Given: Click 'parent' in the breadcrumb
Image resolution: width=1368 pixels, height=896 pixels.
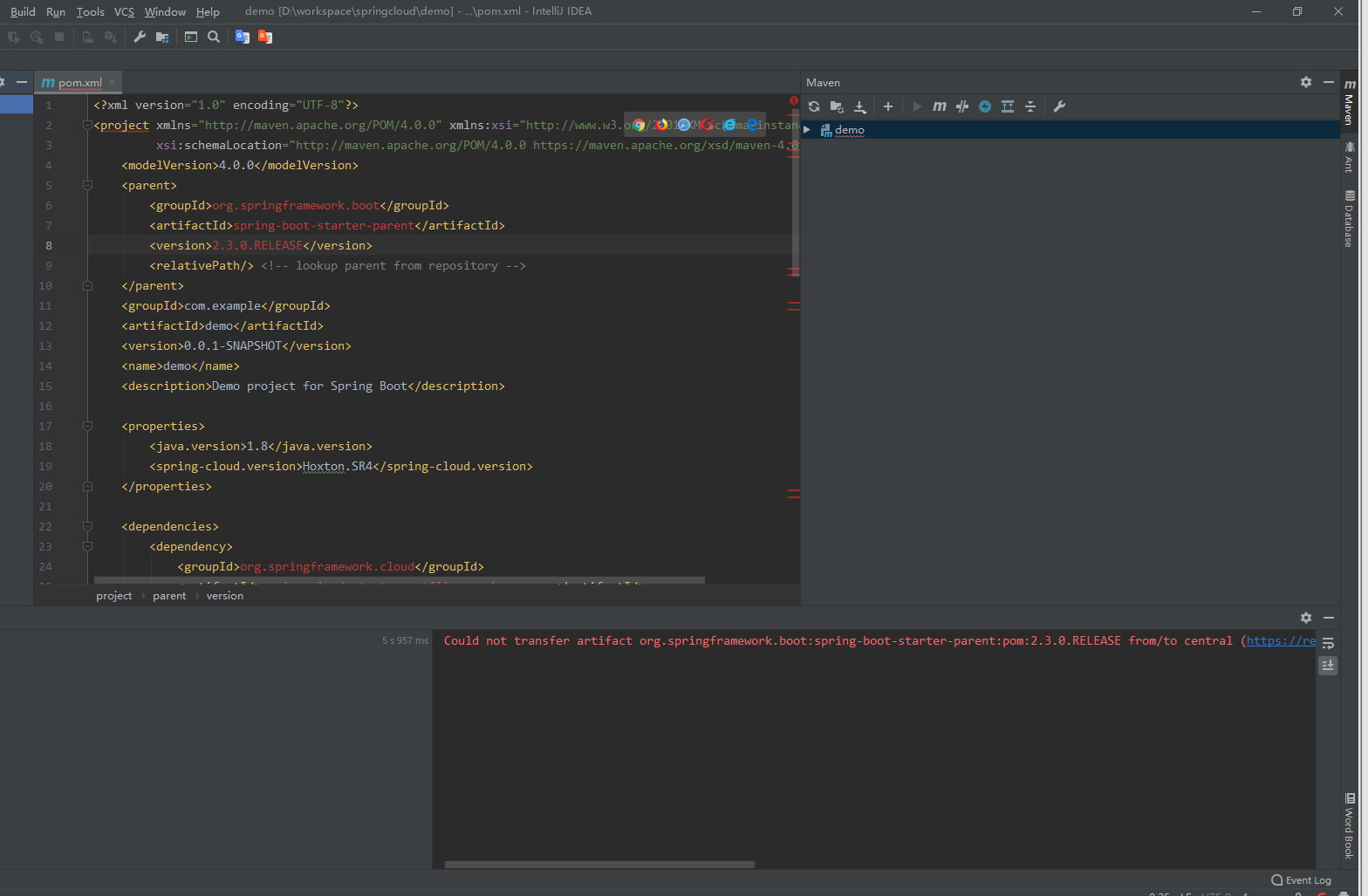Looking at the screenshot, I should (169, 596).
